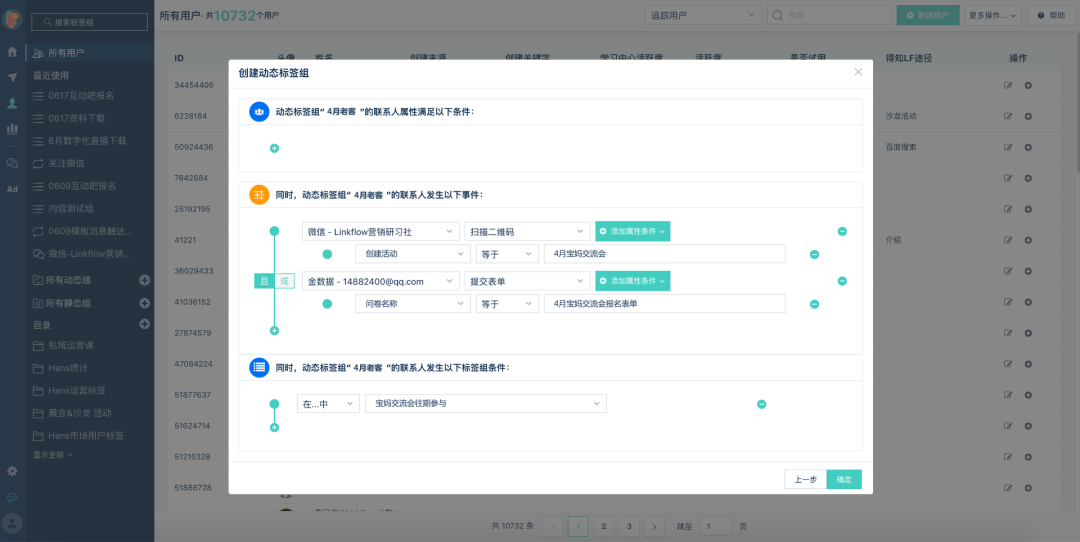This screenshot has height=542, width=1080.
Task: Remove the 宝妈交流会往期参与 tag group condition
Action: (x=761, y=404)
